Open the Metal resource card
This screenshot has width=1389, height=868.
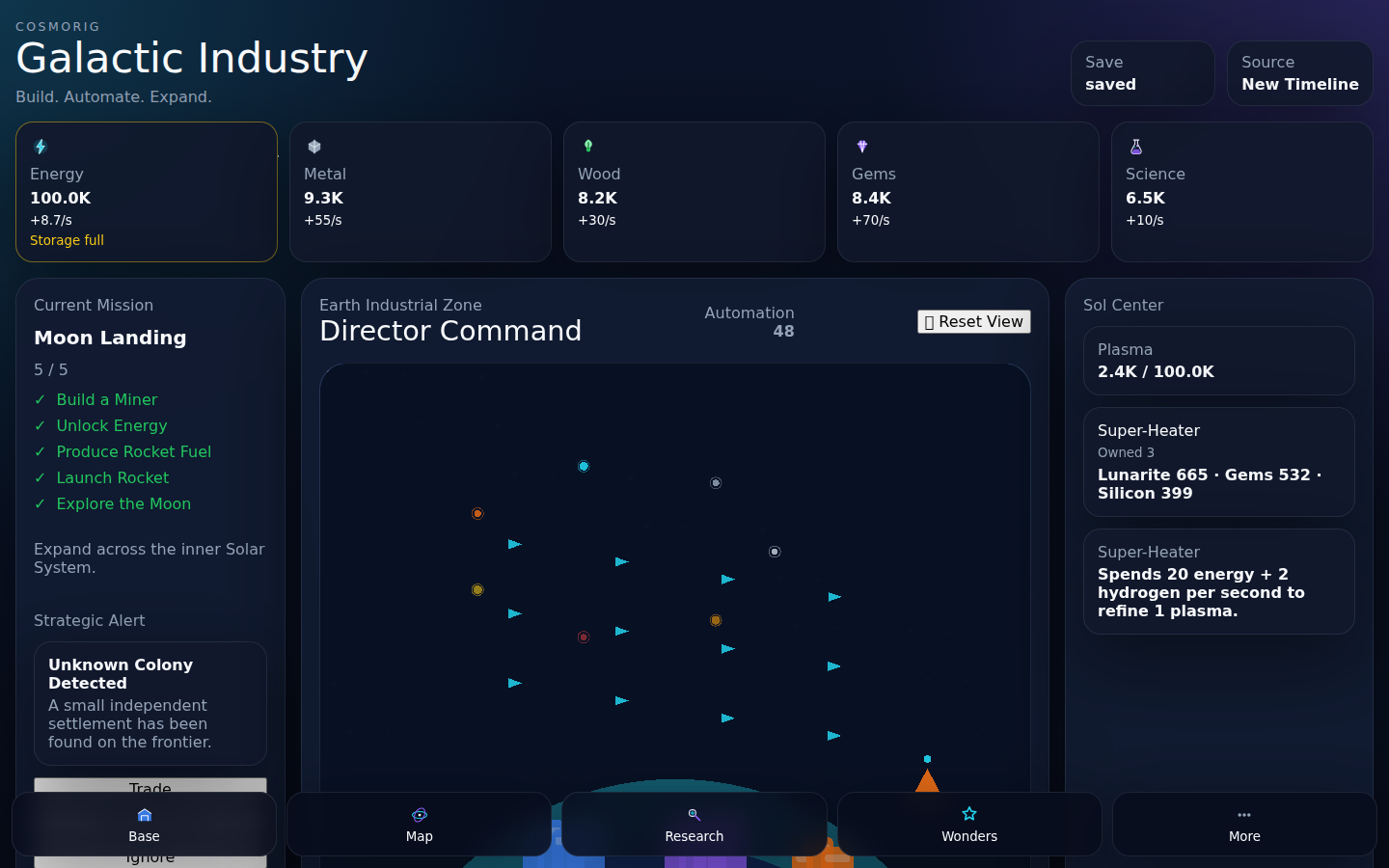click(421, 192)
